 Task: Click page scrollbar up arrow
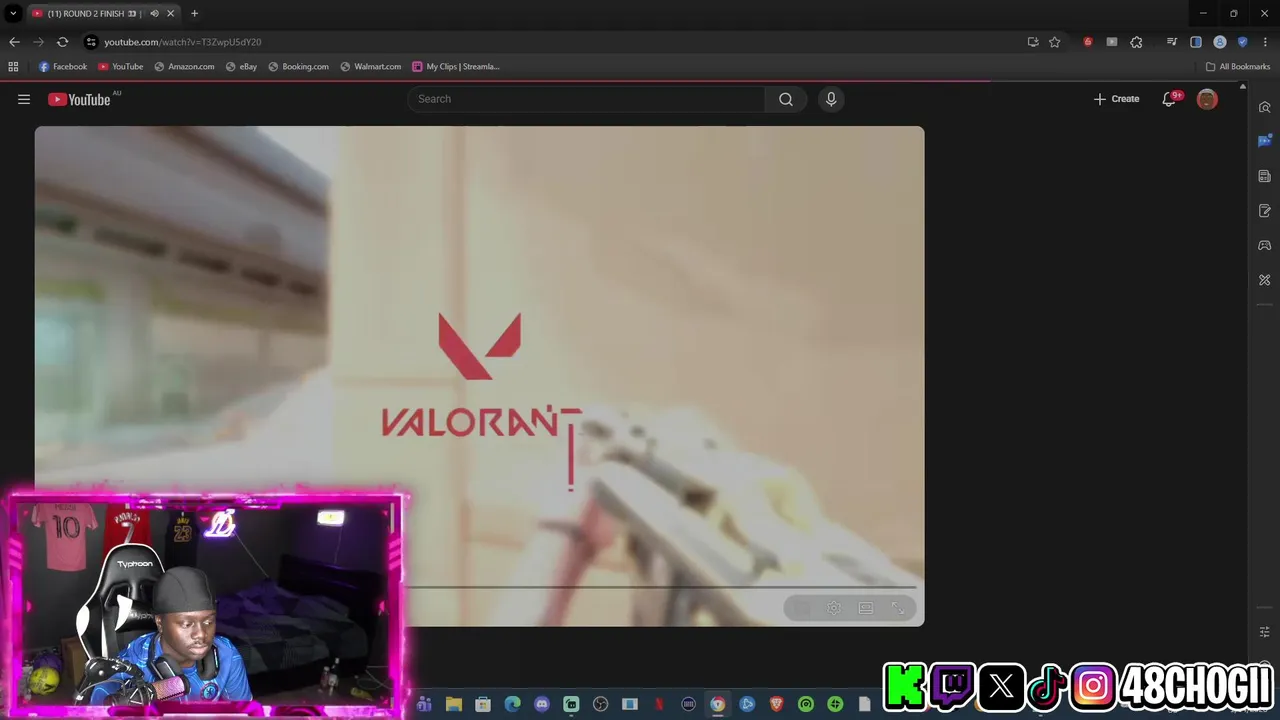pos(1243,87)
